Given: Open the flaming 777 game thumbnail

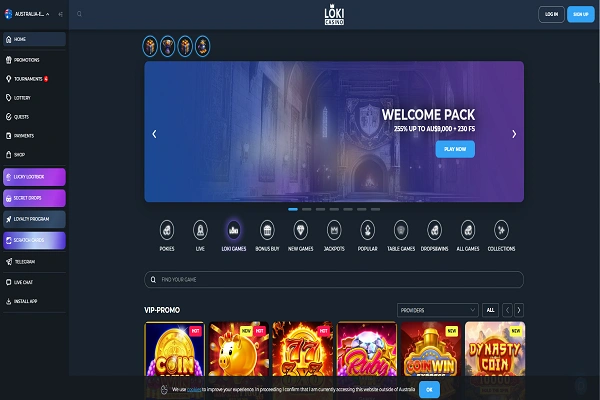Looking at the screenshot, I should 303,349.
